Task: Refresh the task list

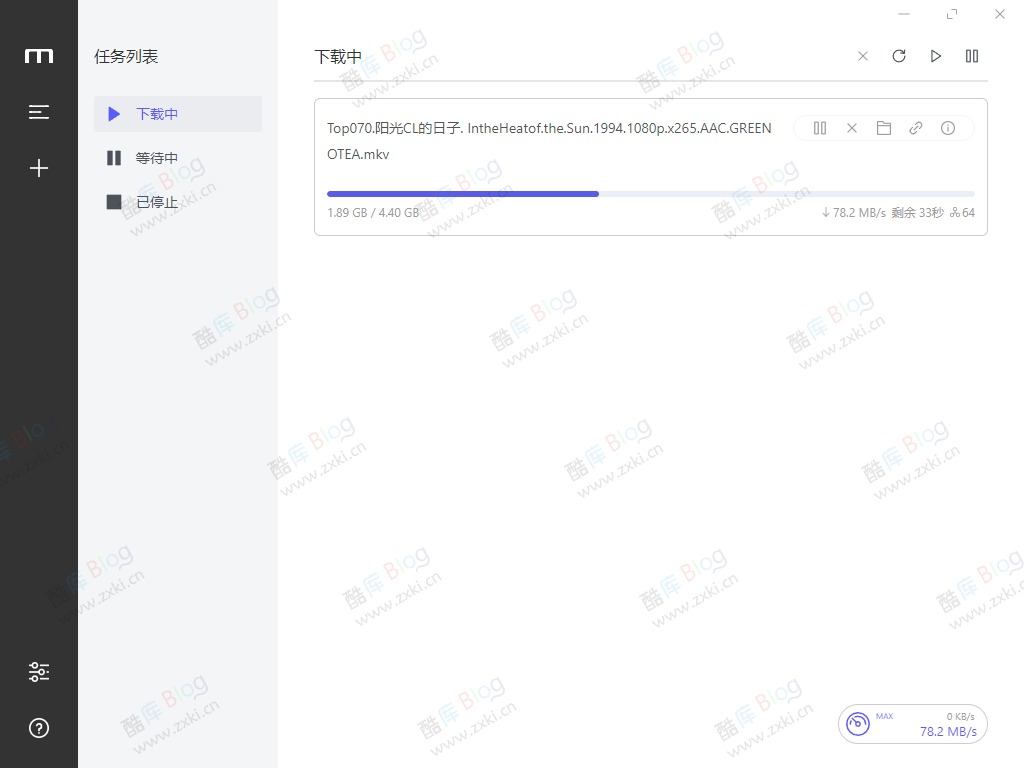Action: pyautogui.click(x=898, y=56)
